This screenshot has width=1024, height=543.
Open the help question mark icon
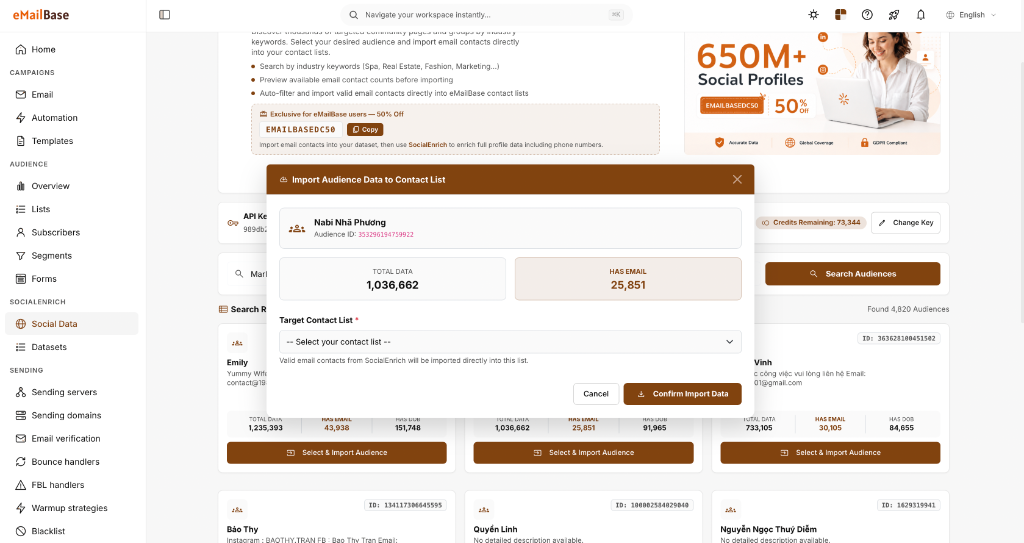pos(867,14)
